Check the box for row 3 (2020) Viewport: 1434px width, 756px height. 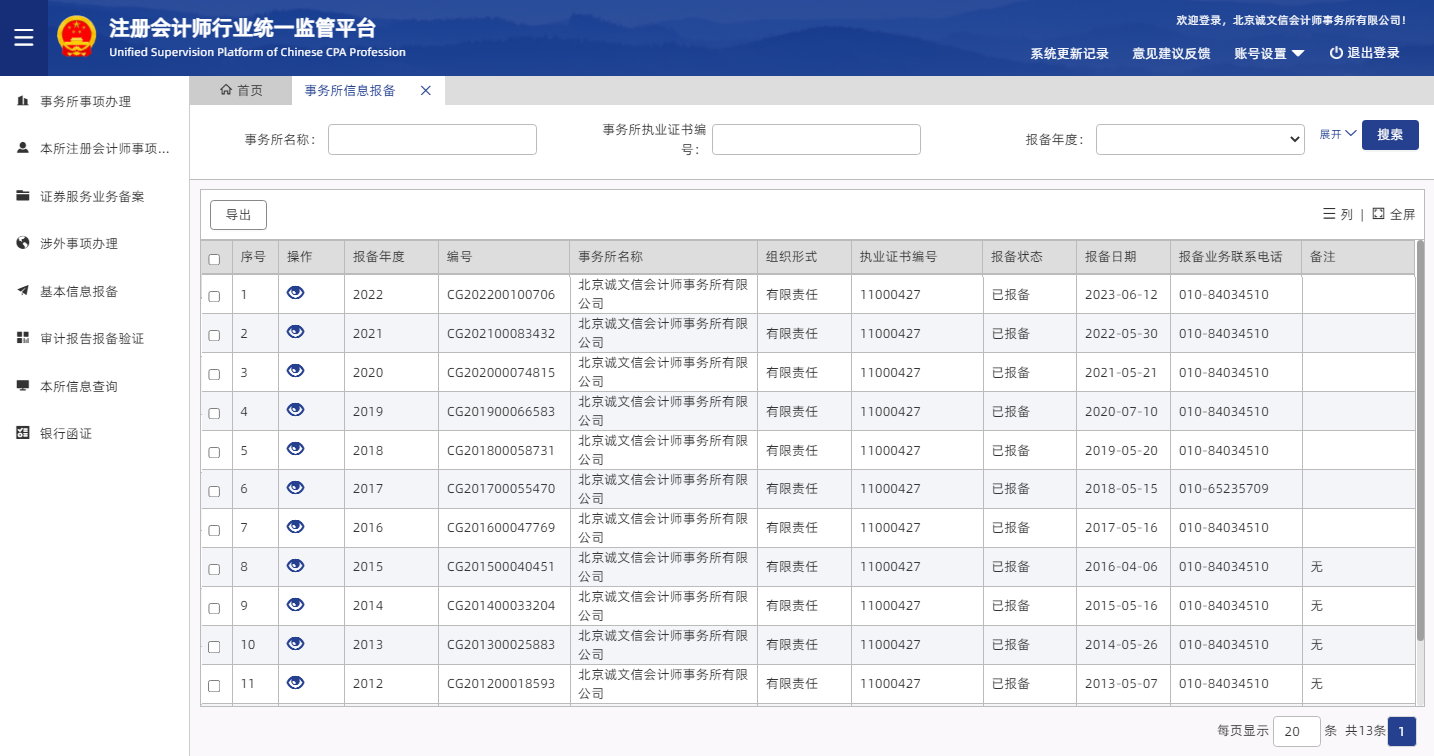[214, 374]
